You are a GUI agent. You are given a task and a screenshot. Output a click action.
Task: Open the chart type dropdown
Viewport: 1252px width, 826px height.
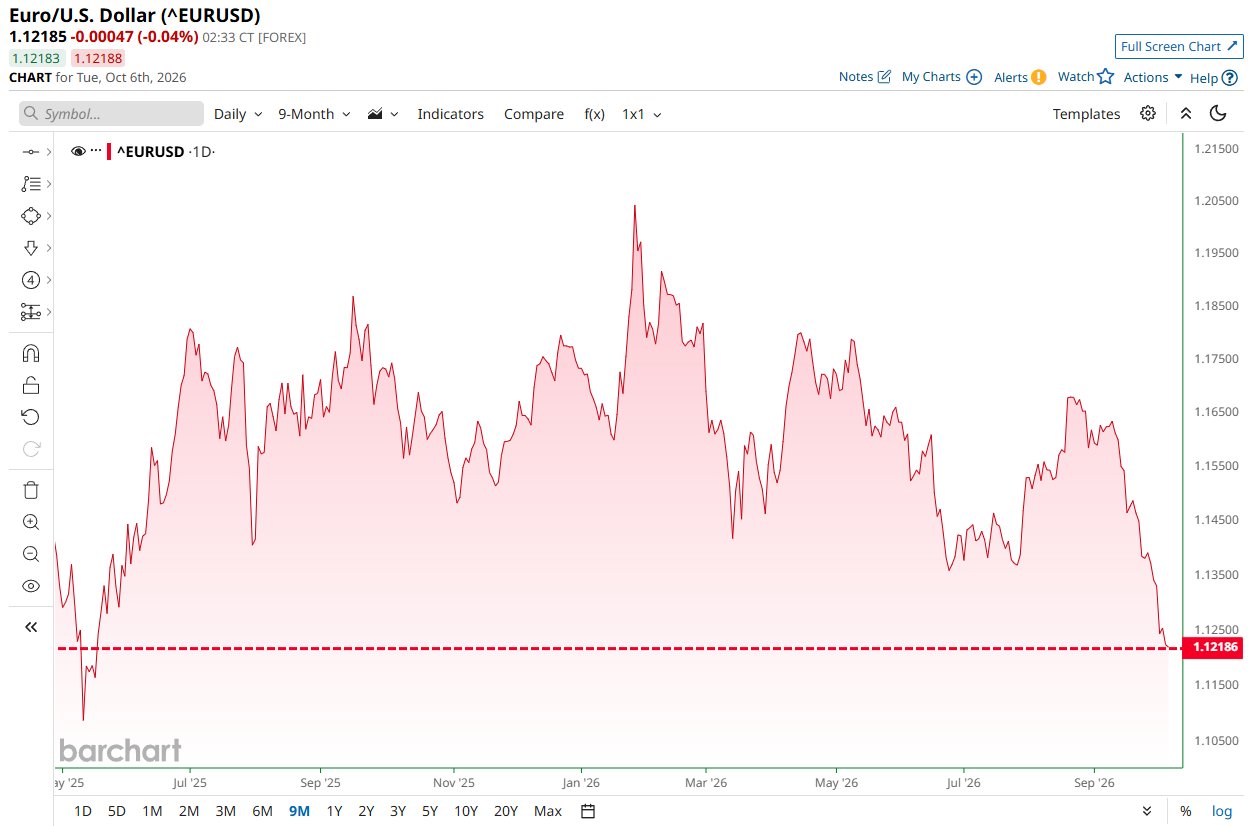(x=383, y=114)
